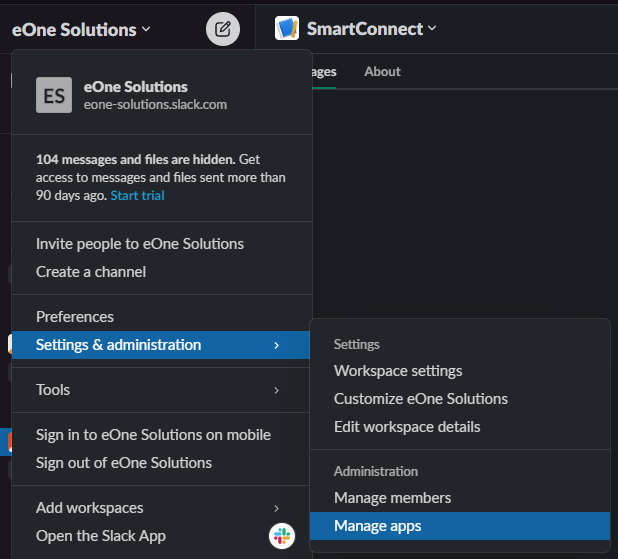Follow the Start trial link
This screenshot has height=559, width=618.
(137, 196)
